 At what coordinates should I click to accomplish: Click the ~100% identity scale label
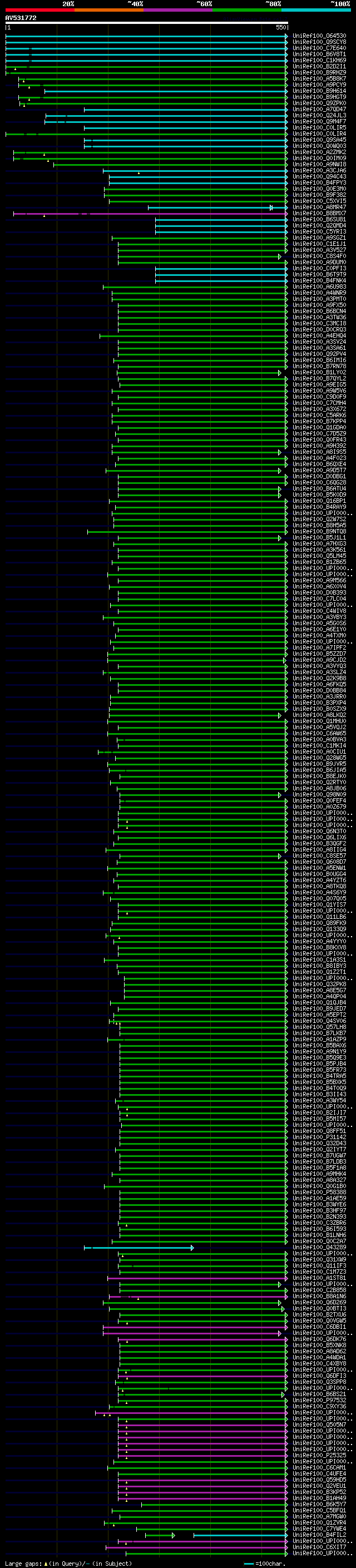340,4
